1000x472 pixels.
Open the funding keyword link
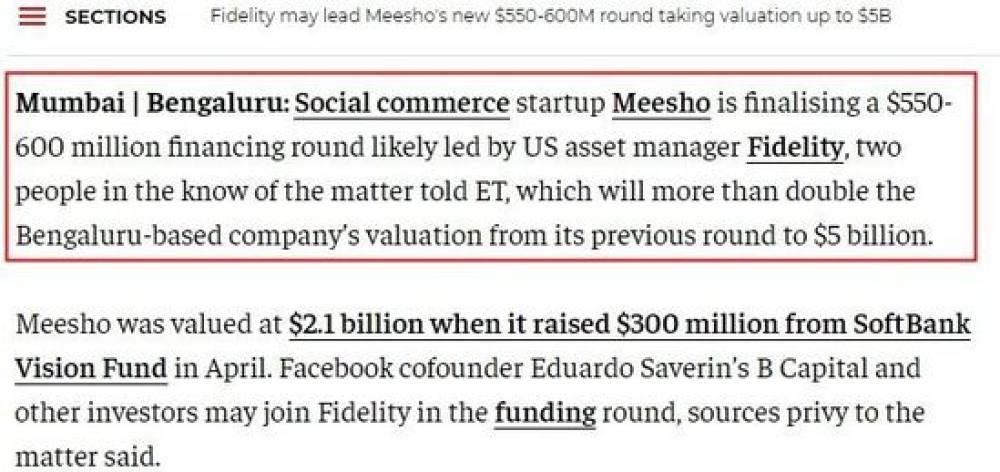pos(545,413)
